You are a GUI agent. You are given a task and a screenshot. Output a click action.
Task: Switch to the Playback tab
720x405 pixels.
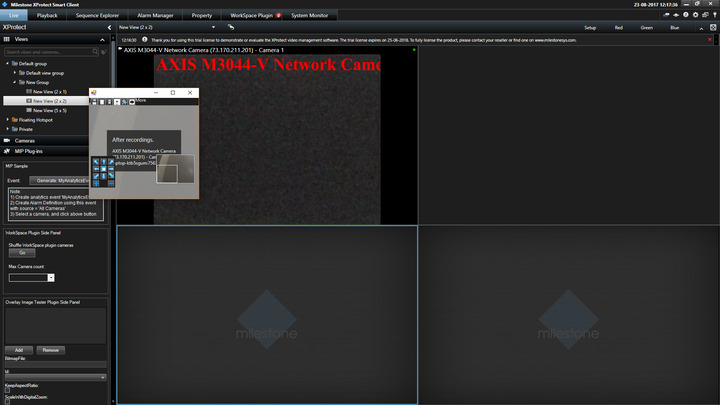click(47, 16)
